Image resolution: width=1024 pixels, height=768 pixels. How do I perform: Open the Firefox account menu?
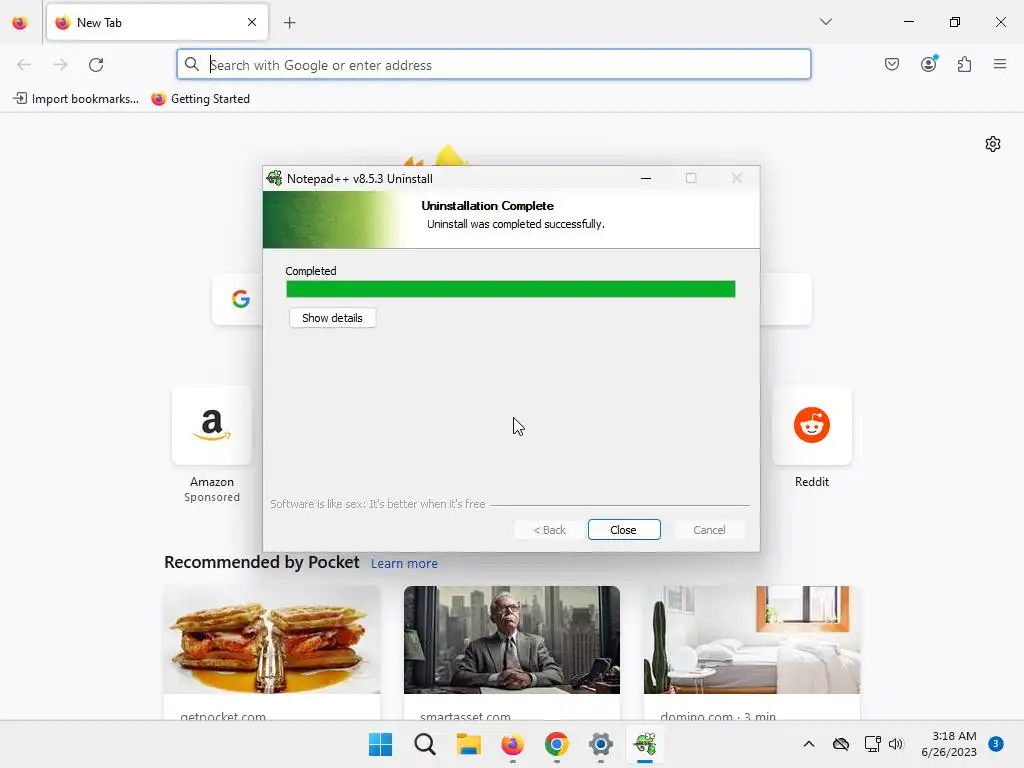pos(929,64)
